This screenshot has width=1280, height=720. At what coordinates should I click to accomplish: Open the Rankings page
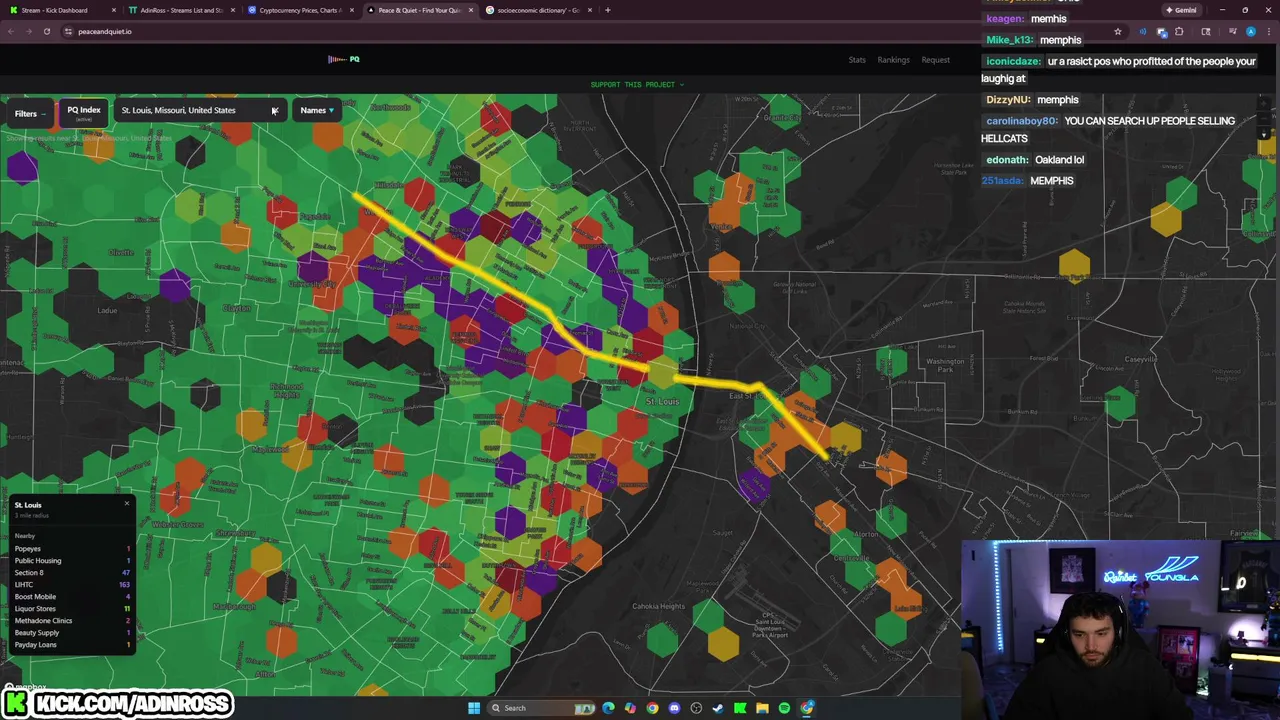893,60
